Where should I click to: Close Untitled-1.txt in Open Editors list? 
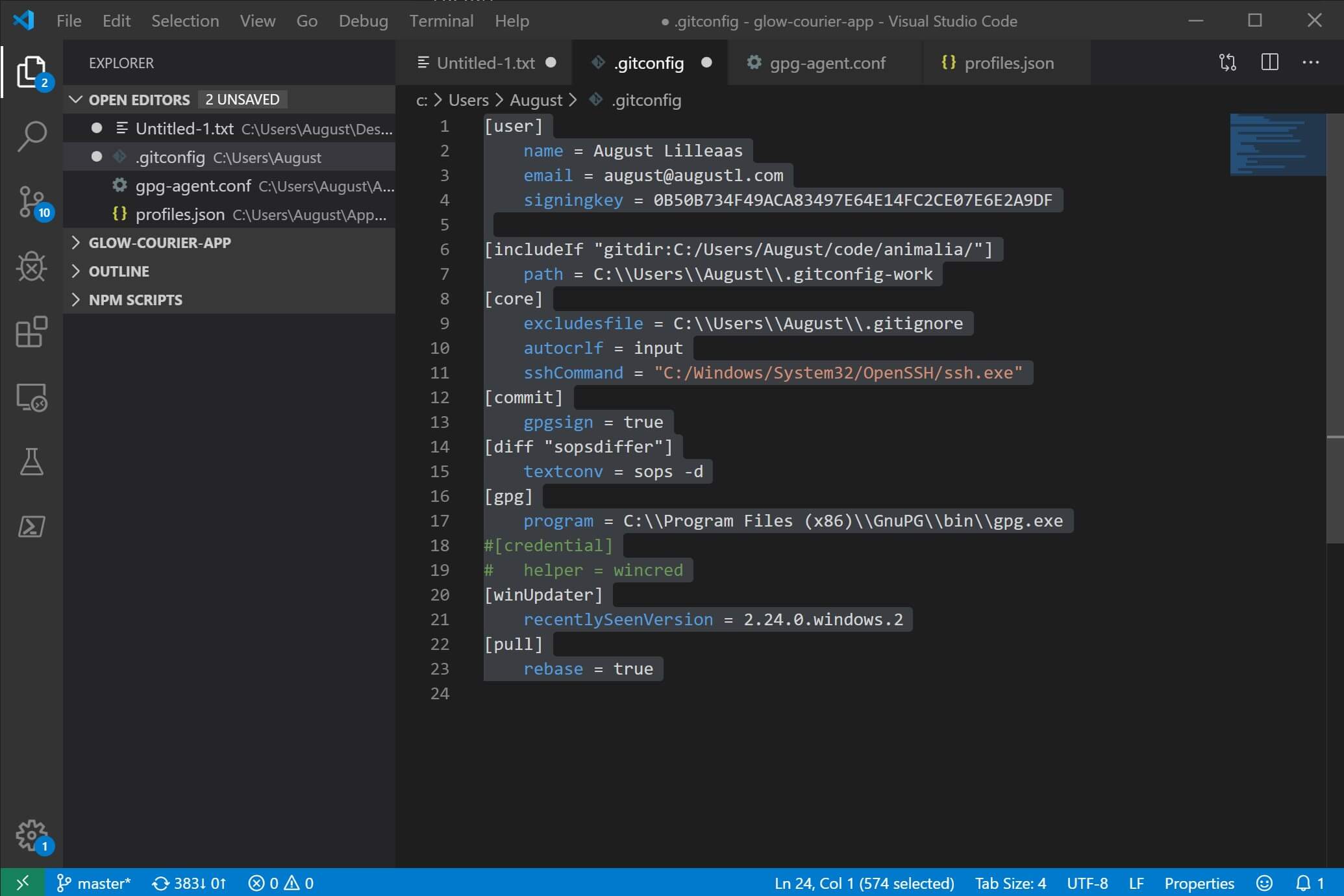coord(97,128)
